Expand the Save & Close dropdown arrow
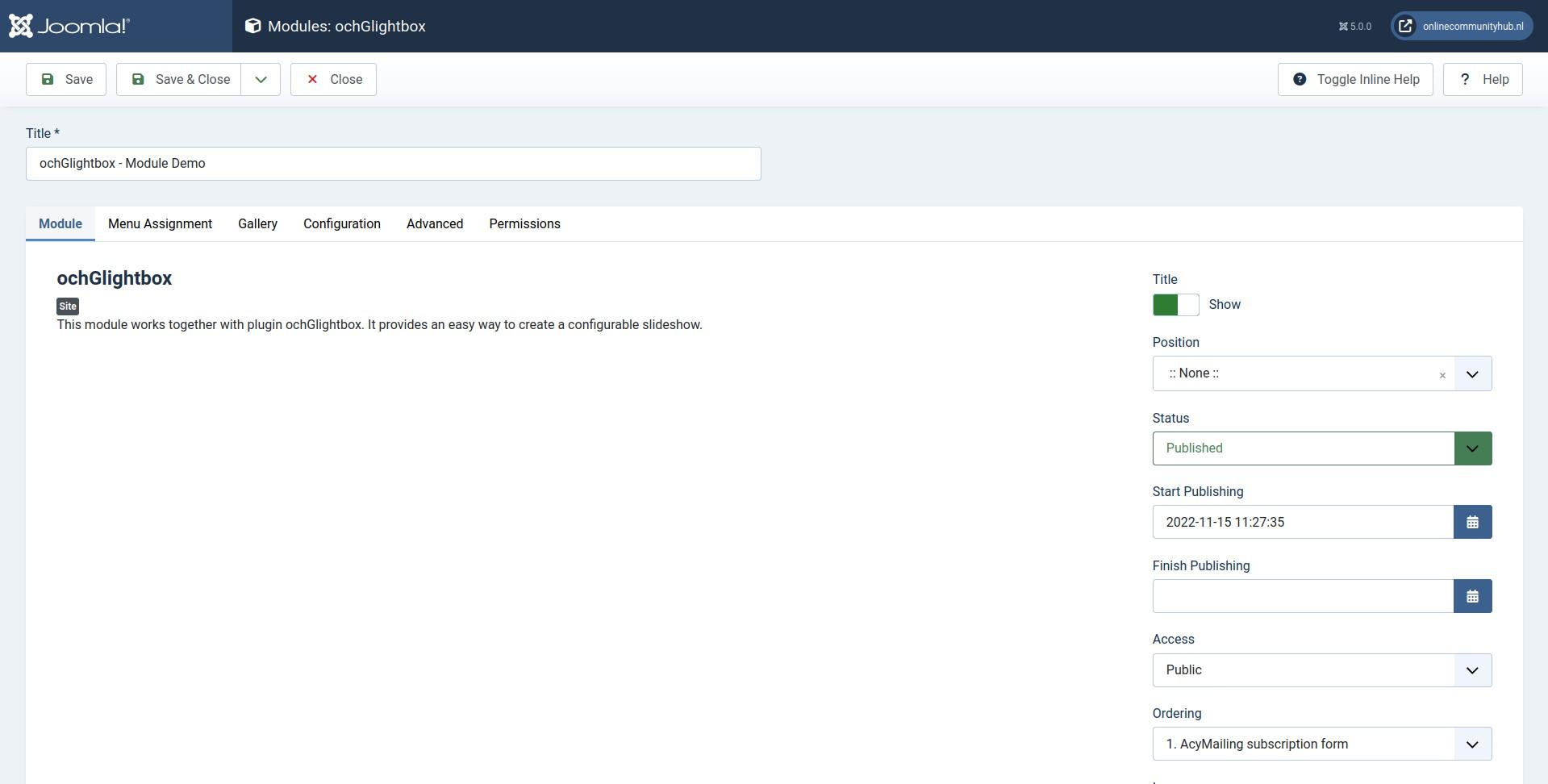 click(261, 79)
